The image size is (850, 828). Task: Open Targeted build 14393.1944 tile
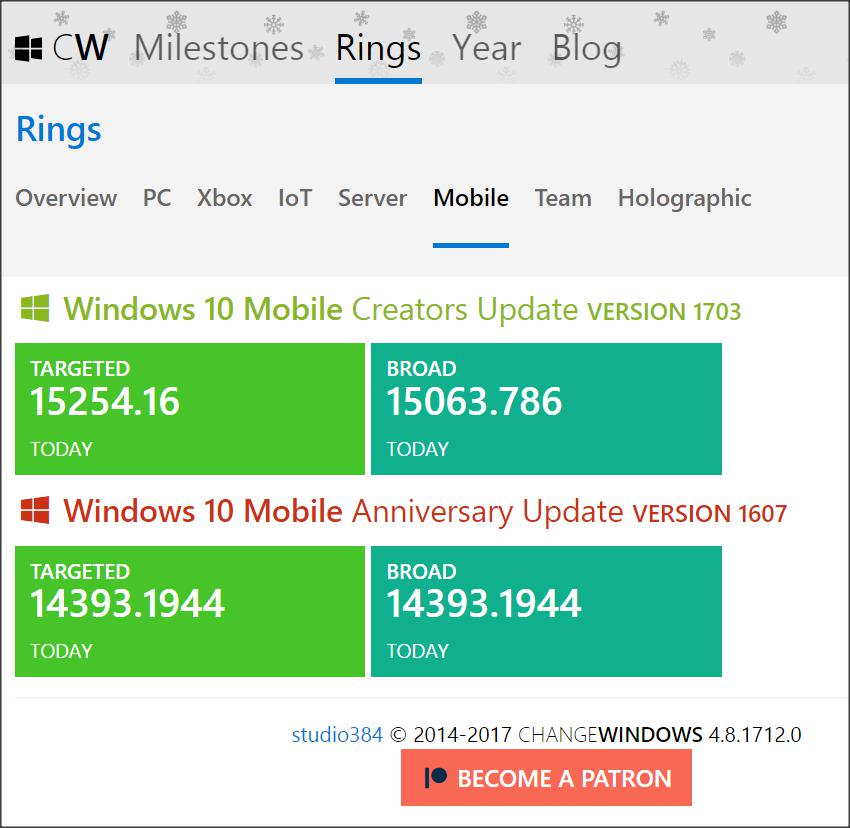[x=190, y=611]
